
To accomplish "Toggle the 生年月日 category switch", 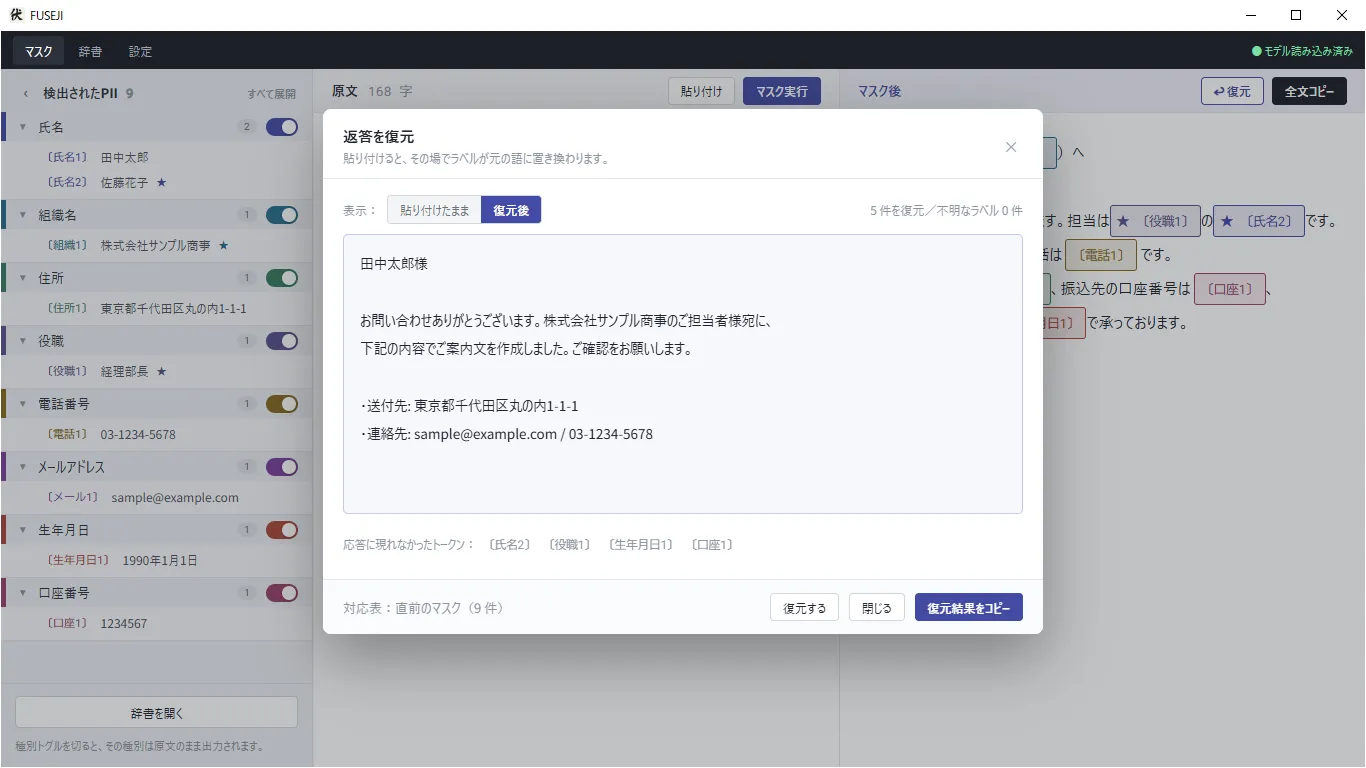I will [282, 530].
